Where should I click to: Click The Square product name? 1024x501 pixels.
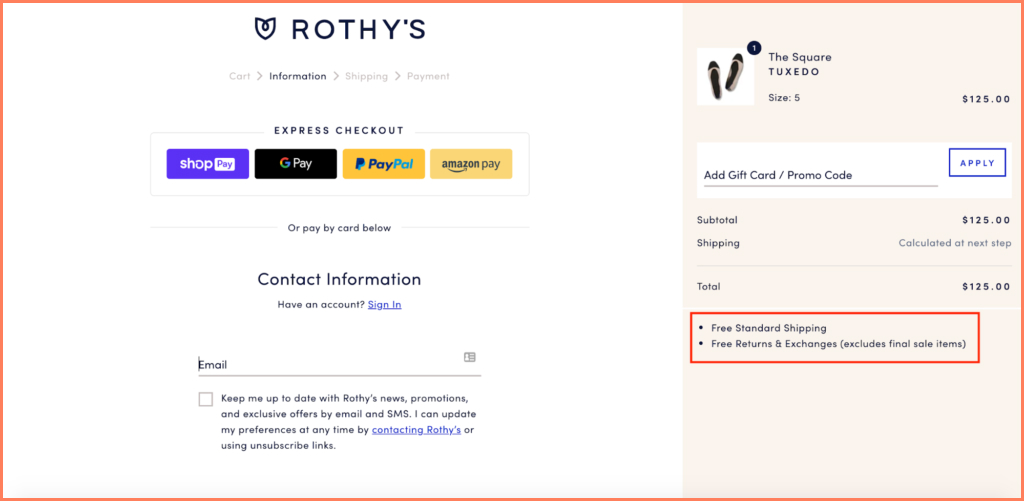[800, 57]
